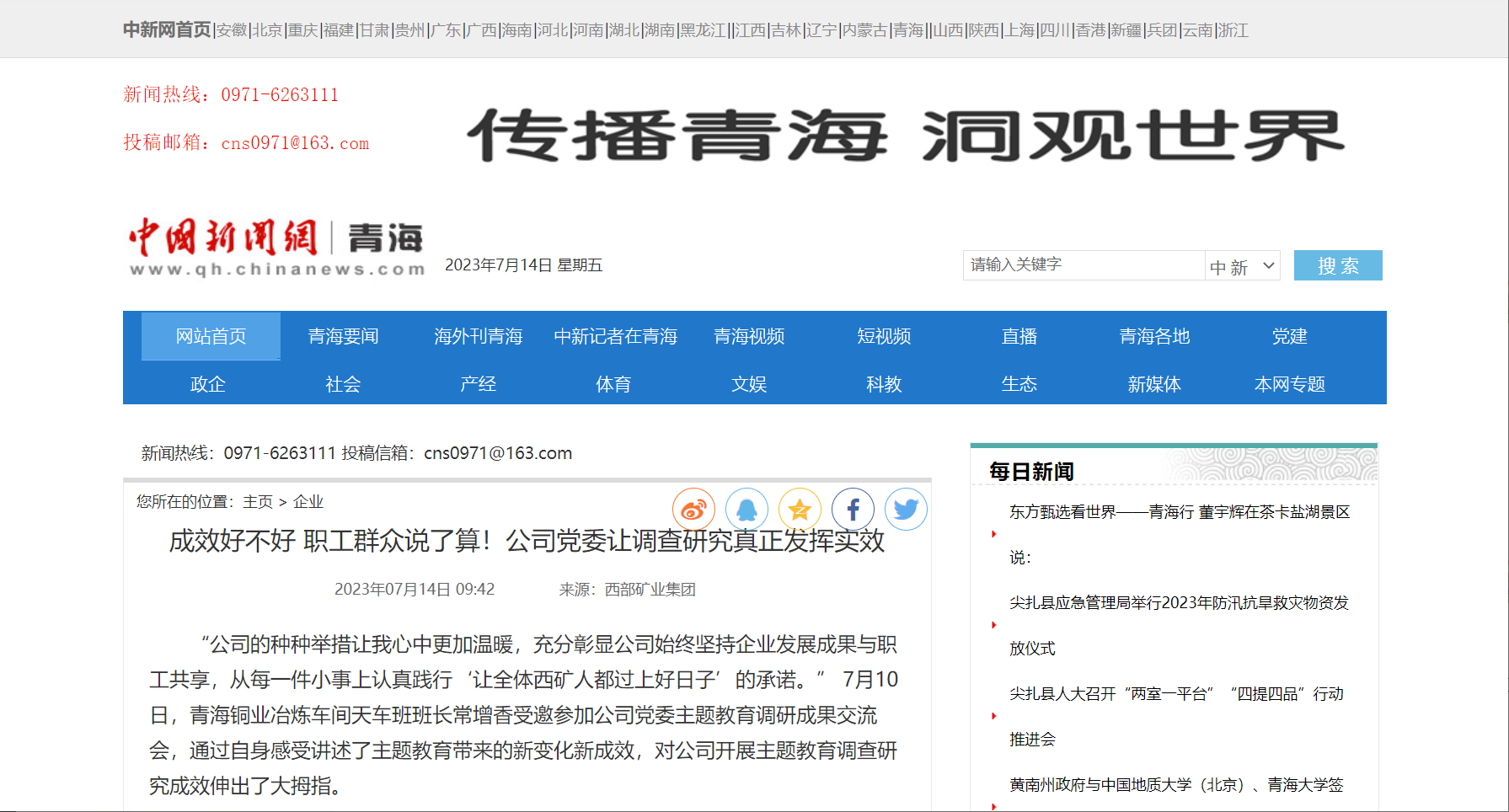This screenshot has height=812, width=1509.
Task: Share article via Facebook icon
Action: click(853, 510)
